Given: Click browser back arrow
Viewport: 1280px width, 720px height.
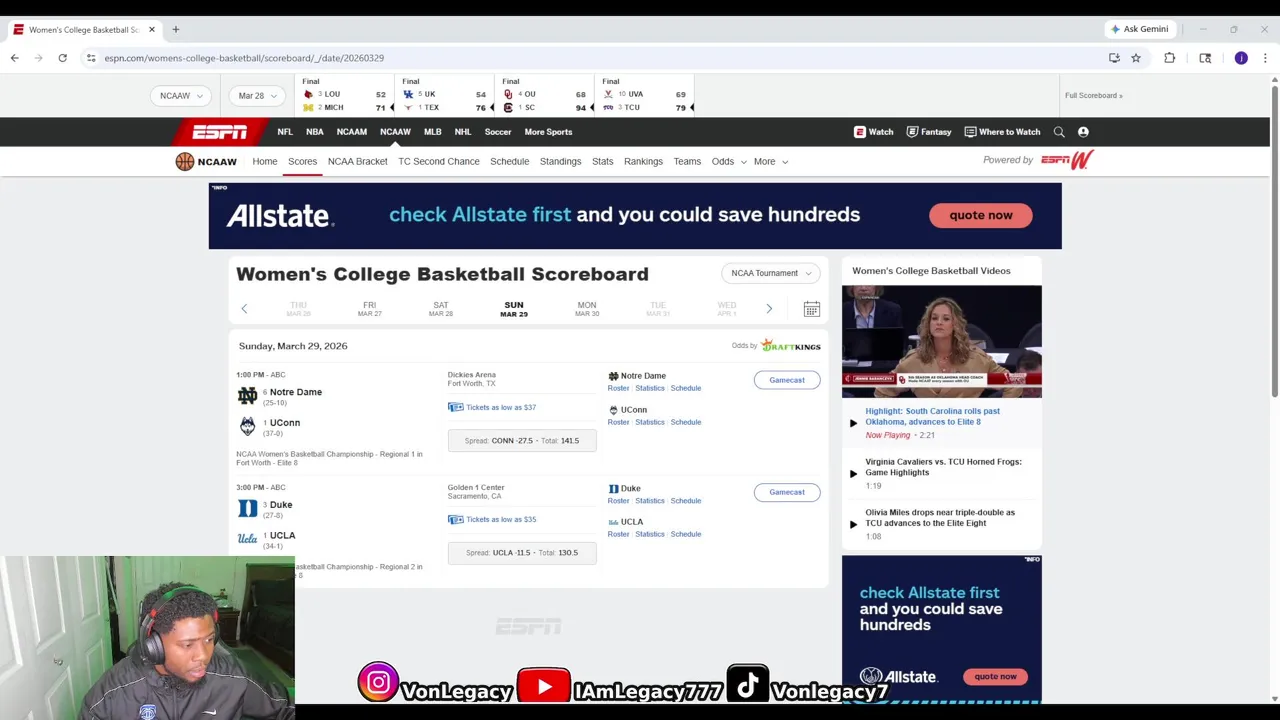Looking at the screenshot, I should pyautogui.click(x=14, y=58).
